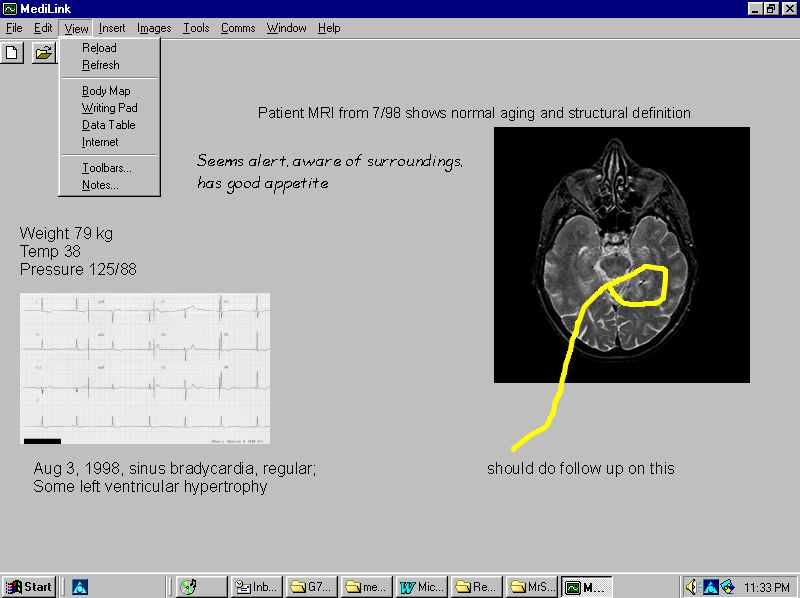This screenshot has width=800, height=598.
Task: Open the Toolbars... dialog entry
Action: (106, 168)
